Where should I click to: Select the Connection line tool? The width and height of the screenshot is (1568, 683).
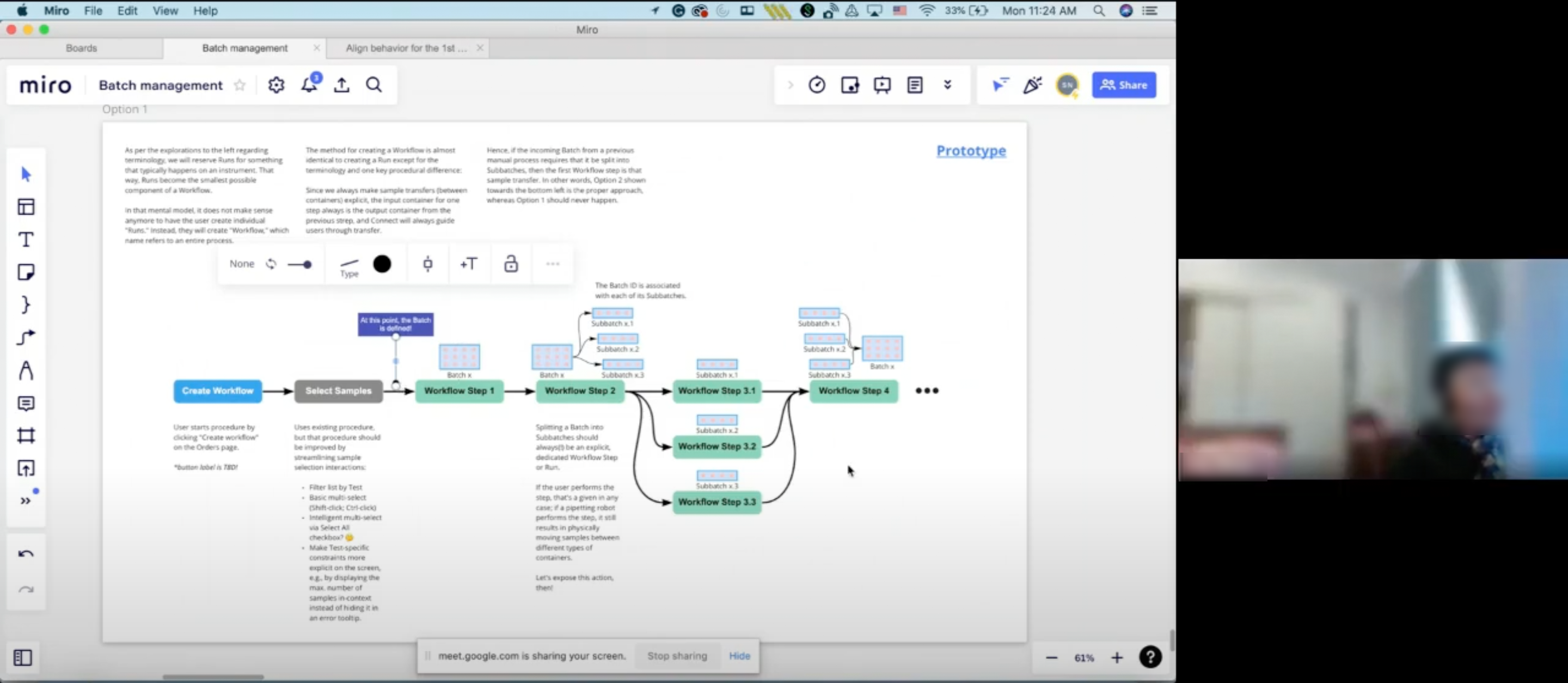point(26,337)
